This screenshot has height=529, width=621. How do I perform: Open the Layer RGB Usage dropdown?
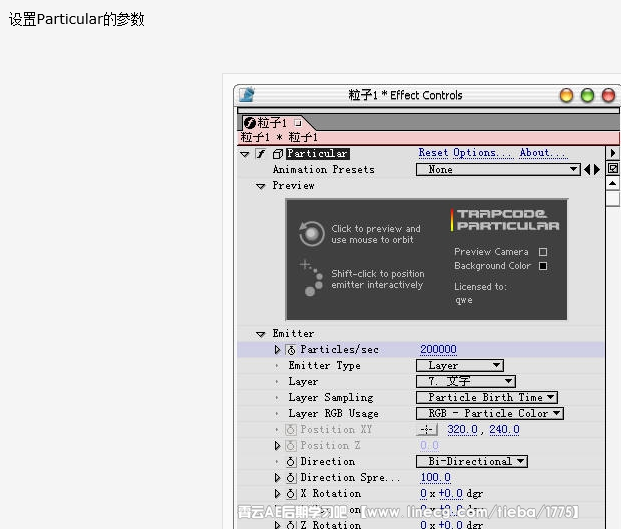[x=490, y=413]
